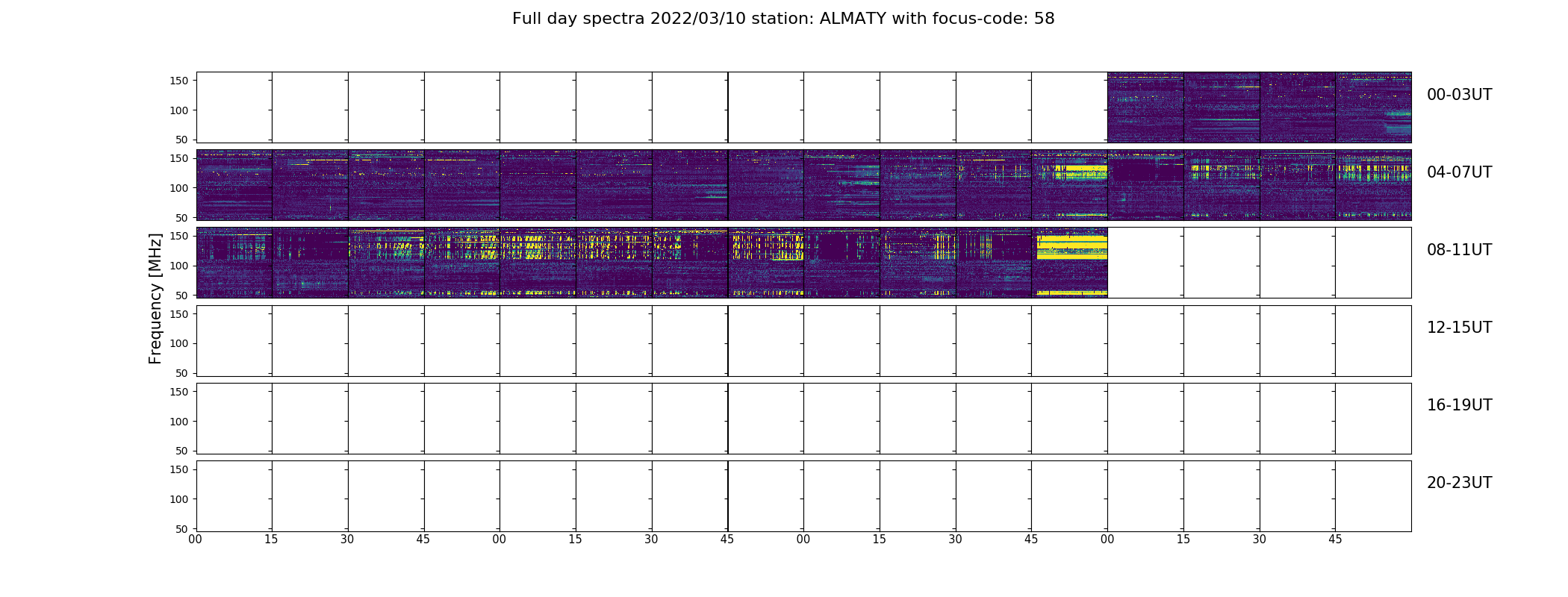This screenshot has width=1568, height=597.
Task: Click the 50 tick of the 04-07UT row
Action: click(x=184, y=217)
